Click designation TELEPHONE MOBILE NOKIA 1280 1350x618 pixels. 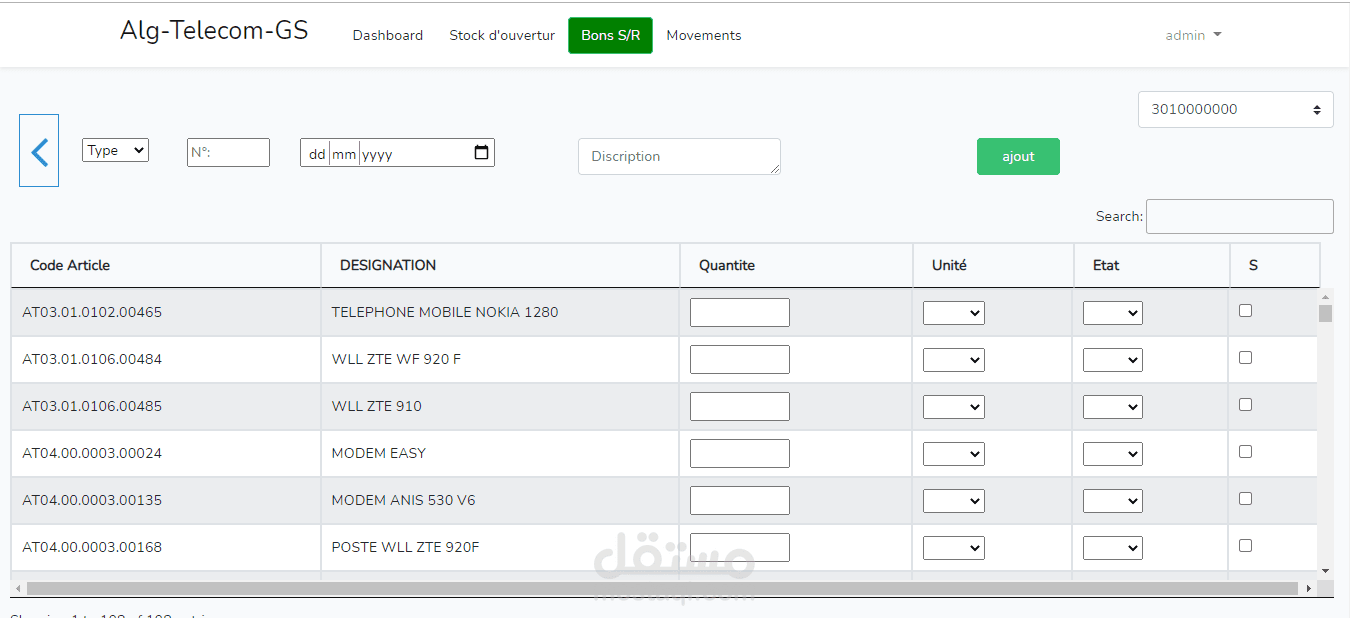point(445,312)
